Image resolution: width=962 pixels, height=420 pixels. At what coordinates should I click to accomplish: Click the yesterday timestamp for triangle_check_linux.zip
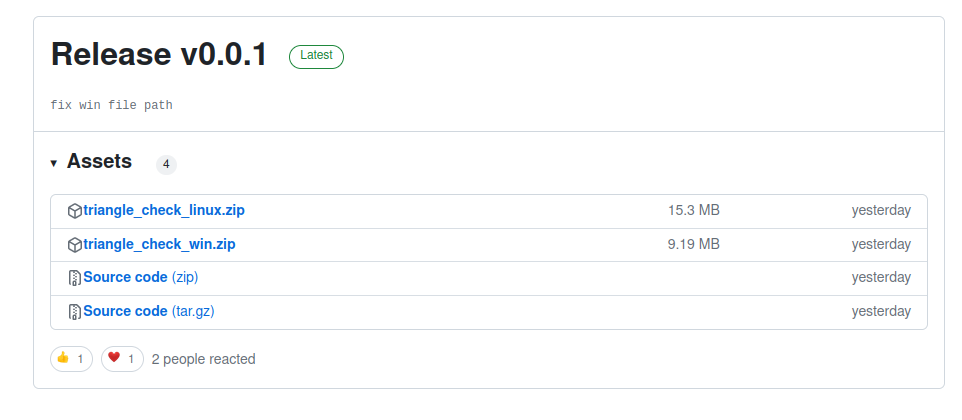click(x=881, y=210)
